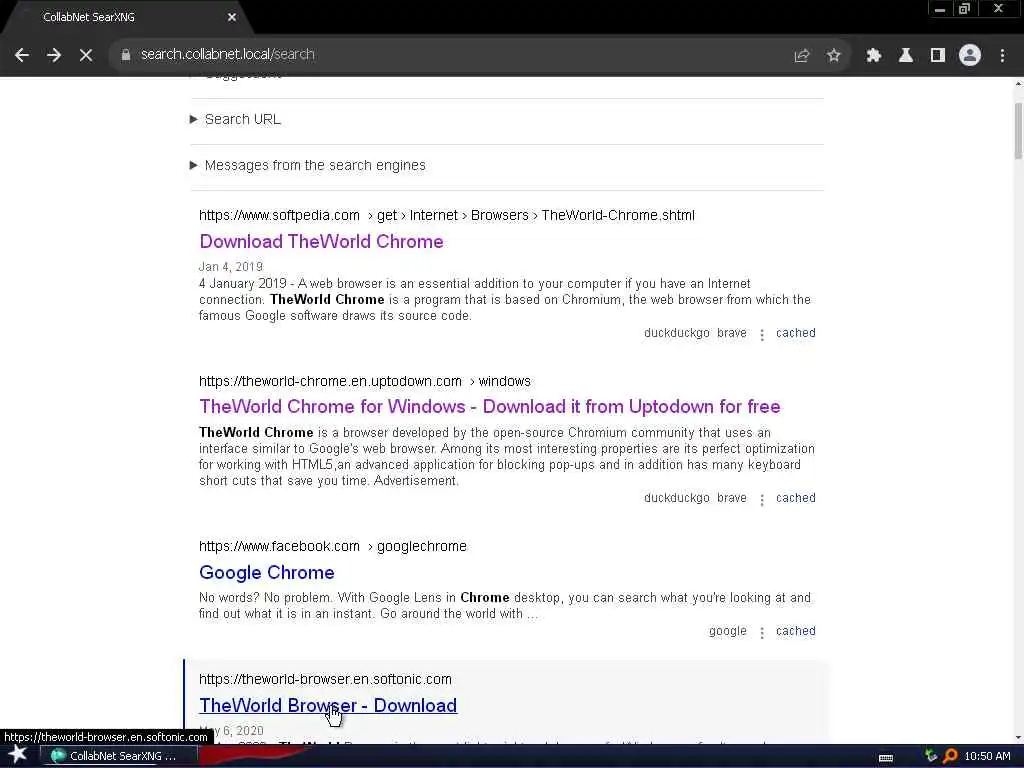Open more options dots for Uptodown result
The width and height of the screenshot is (1024, 768).
[x=762, y=500]
